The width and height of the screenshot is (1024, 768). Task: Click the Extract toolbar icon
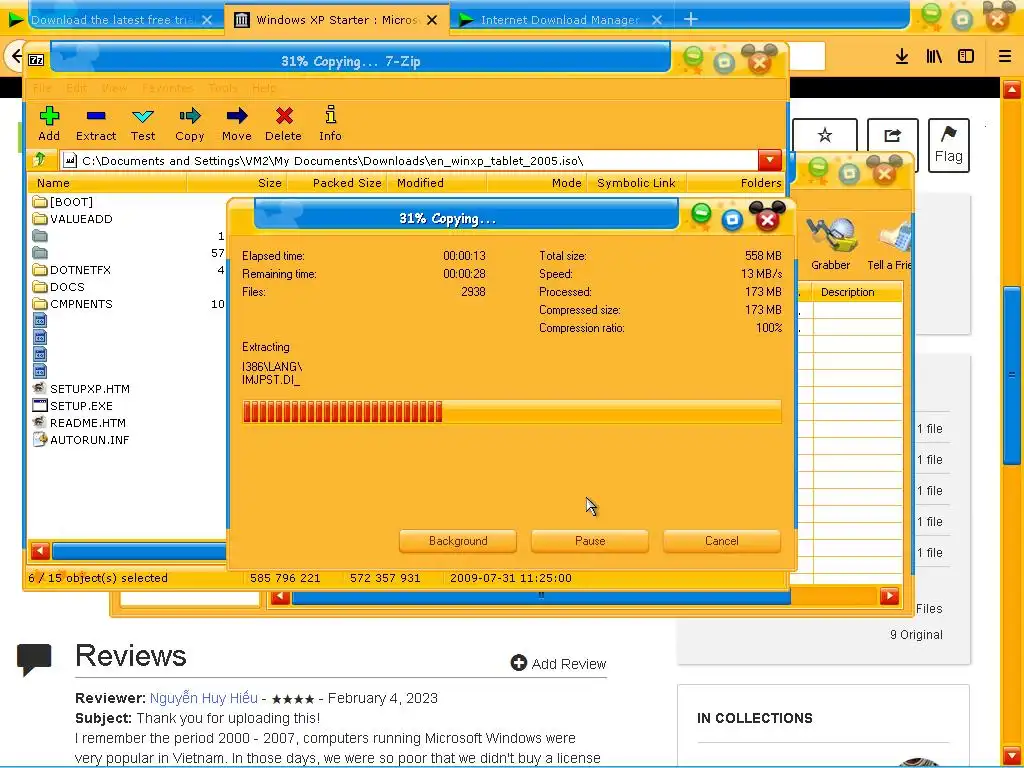(95, 123)
